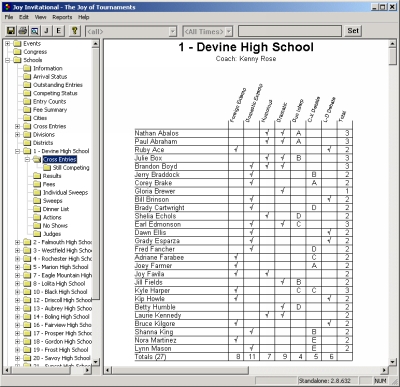
Task: Collapse the Schools tree node
Action: tap(7, 60)
